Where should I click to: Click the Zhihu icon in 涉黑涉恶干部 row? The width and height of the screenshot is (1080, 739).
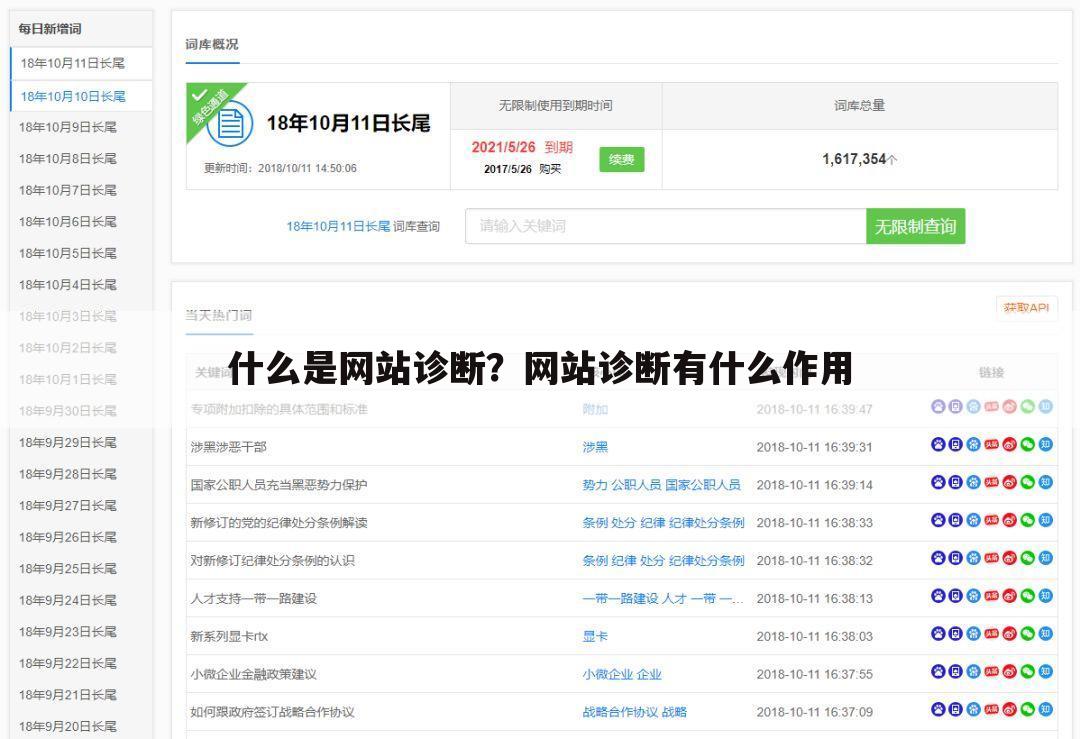point(1046,444)
